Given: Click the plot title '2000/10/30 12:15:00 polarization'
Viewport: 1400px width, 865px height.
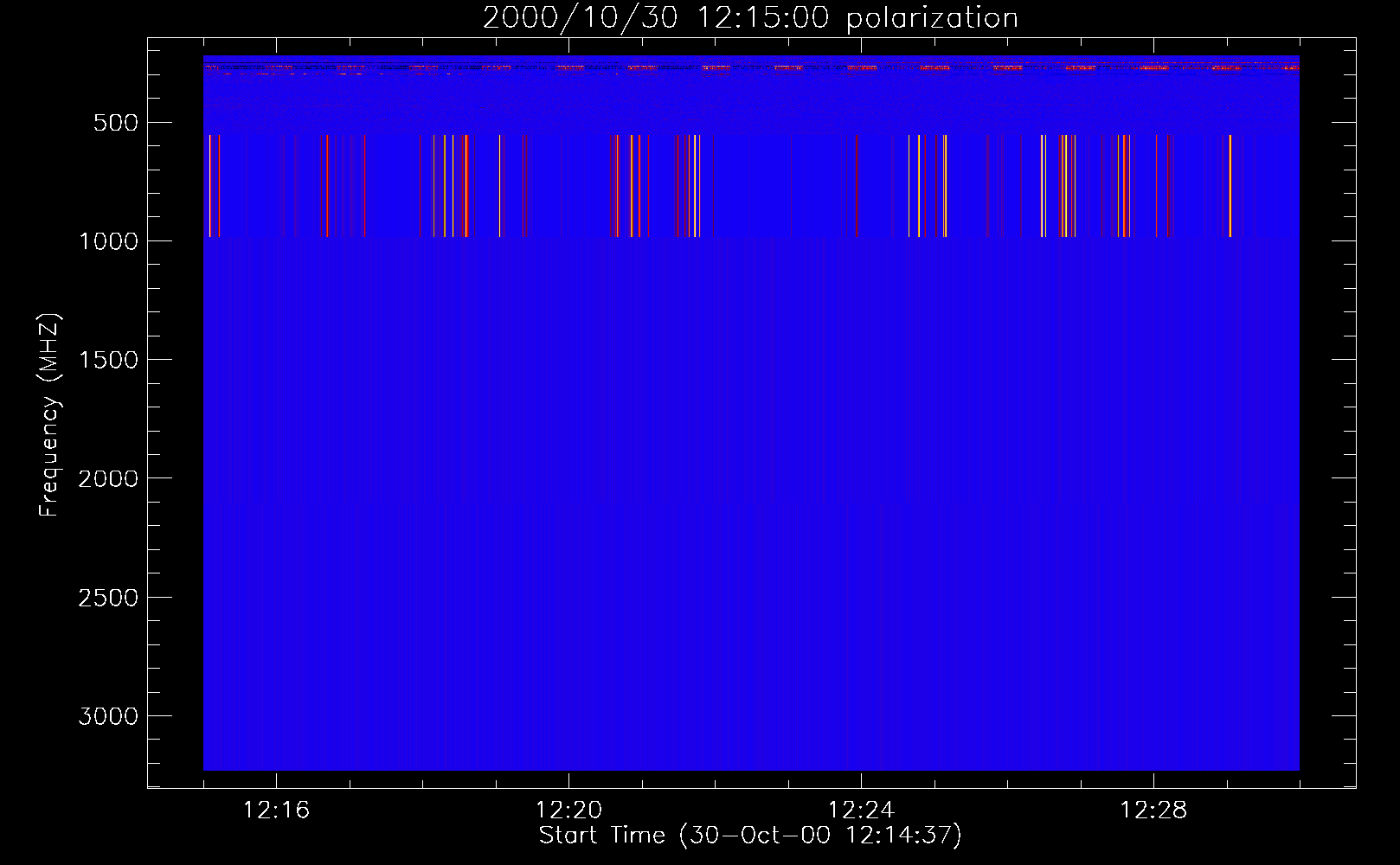Looking at the screenshot, I should (x=750, y=18).
